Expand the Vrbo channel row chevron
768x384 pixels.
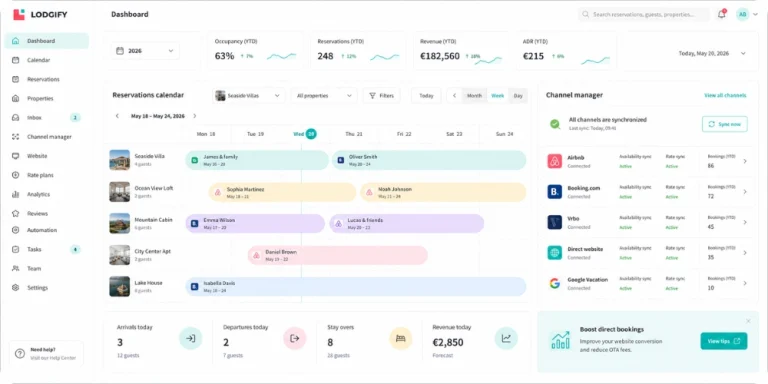click(x=745, y=222)
